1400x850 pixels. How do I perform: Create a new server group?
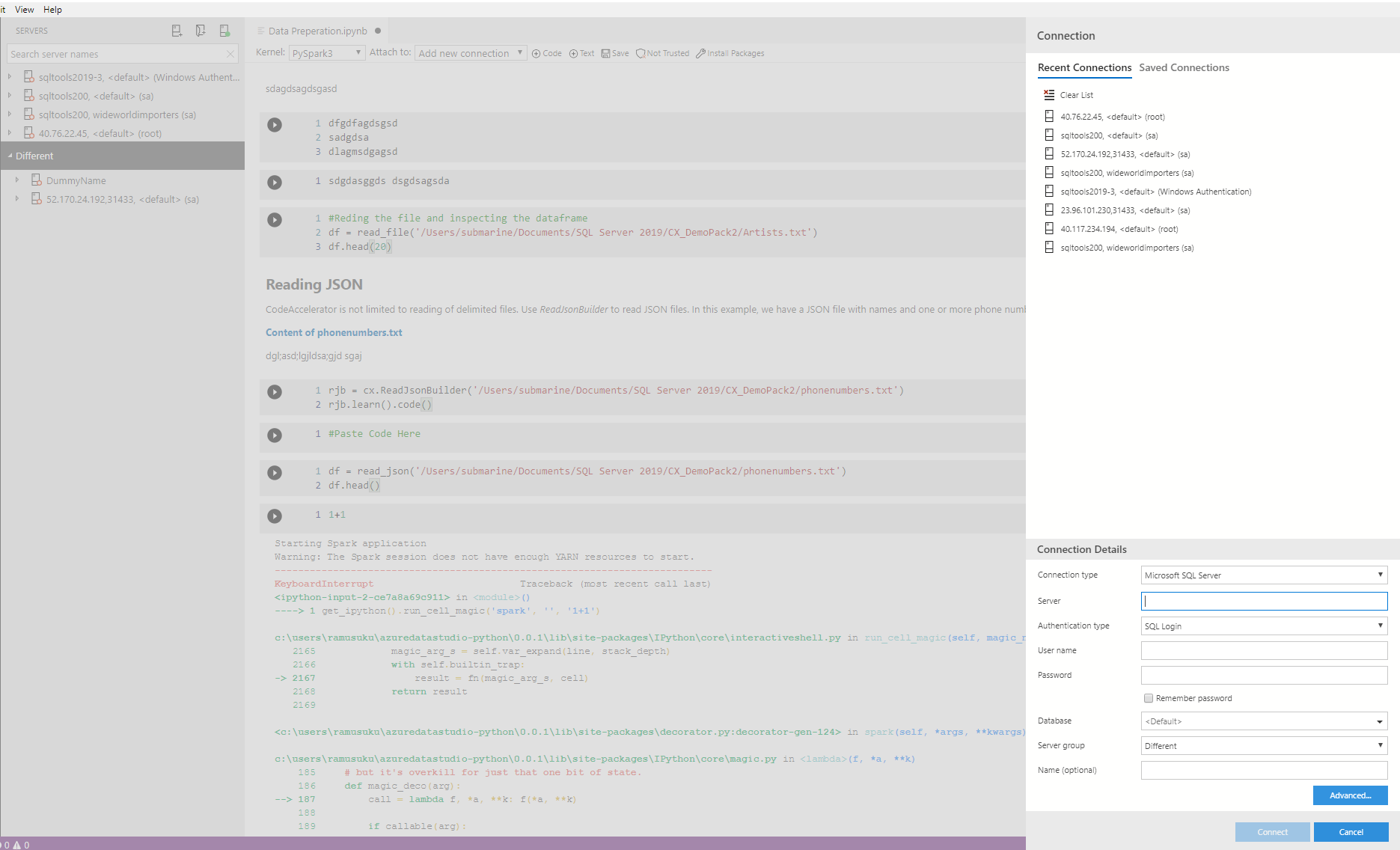tap(200, 30)
